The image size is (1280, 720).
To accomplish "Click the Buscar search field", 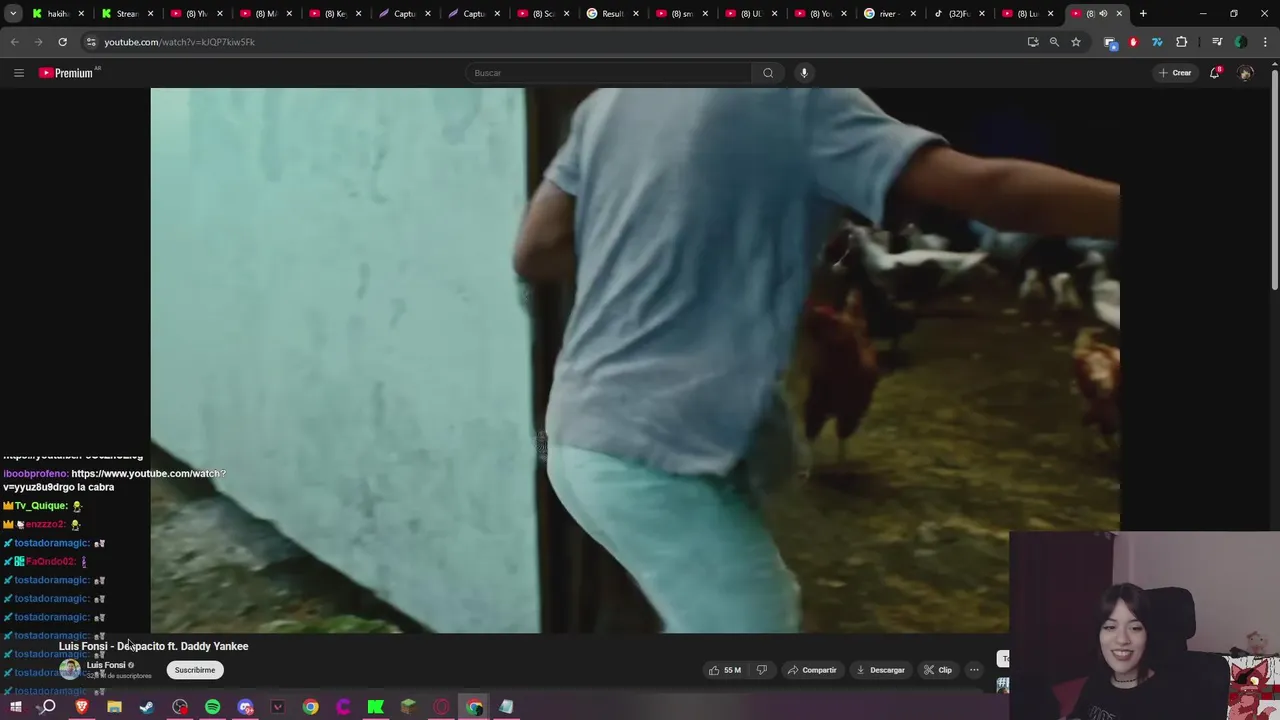I will [609, 73].
